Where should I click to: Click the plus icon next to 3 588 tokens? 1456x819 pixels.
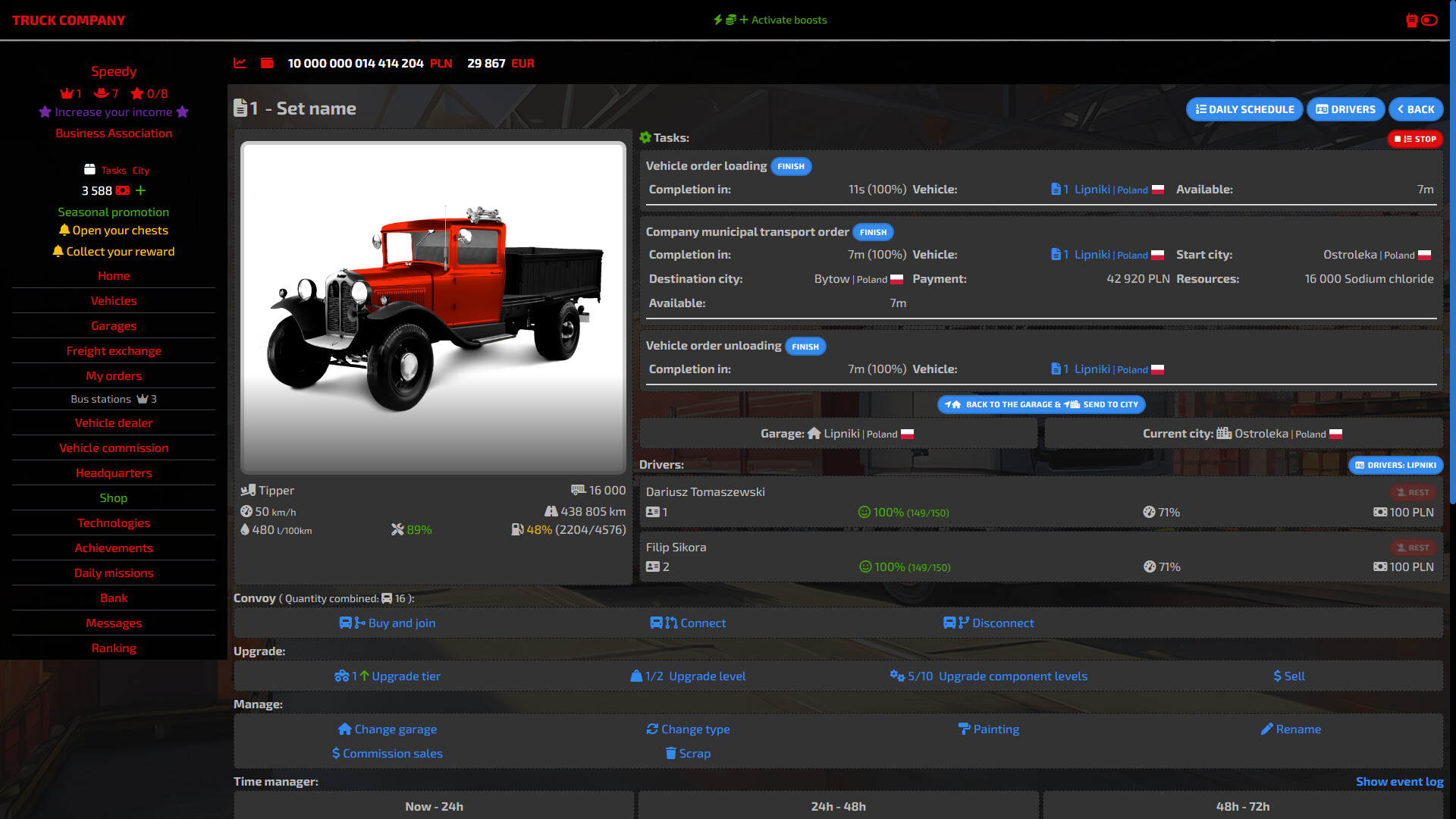(x=140, y=191)
